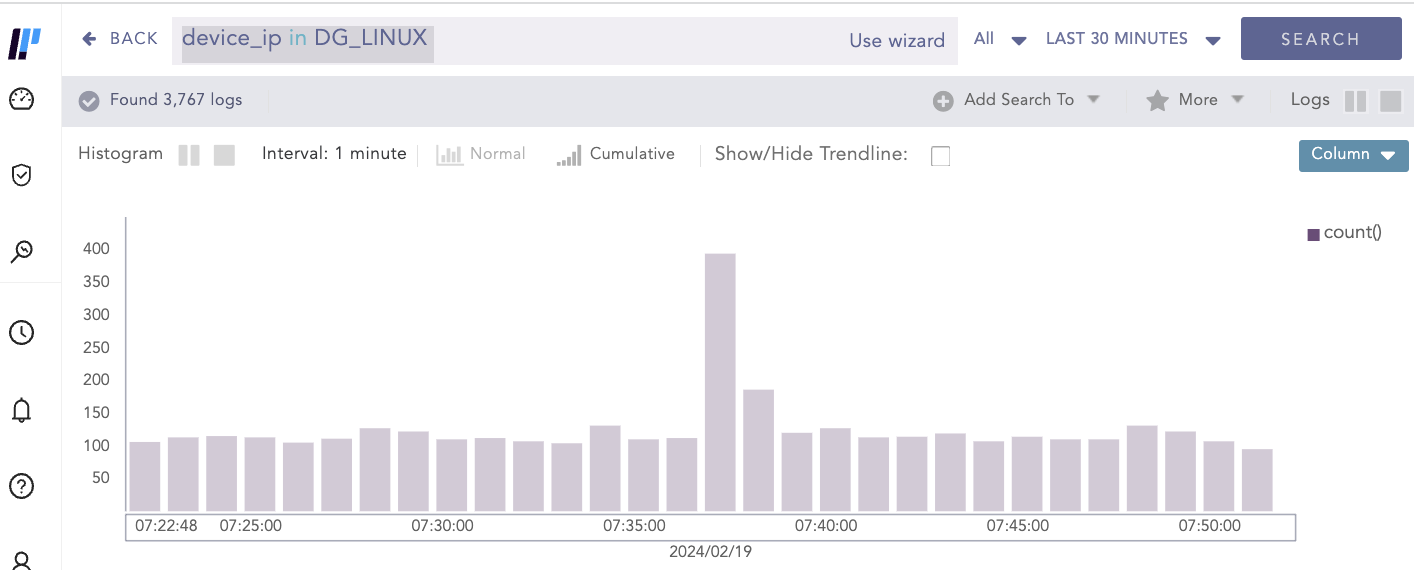Click the Use wizard link
Viewport: 1414px width, 570px height.
click(x=897, y=41)
